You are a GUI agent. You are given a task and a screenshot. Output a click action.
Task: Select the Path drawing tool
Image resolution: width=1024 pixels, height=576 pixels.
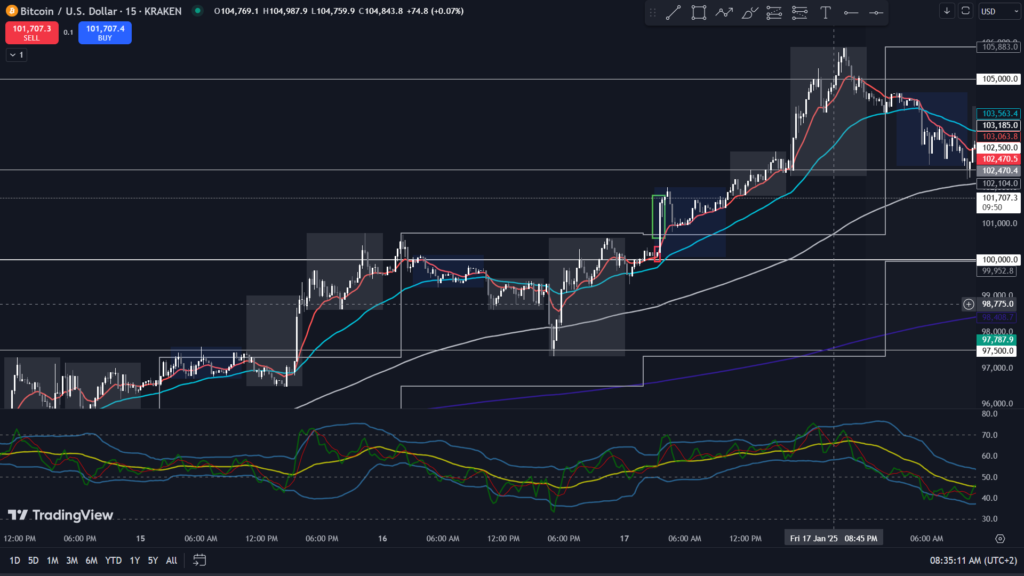[x=724, y=13]
